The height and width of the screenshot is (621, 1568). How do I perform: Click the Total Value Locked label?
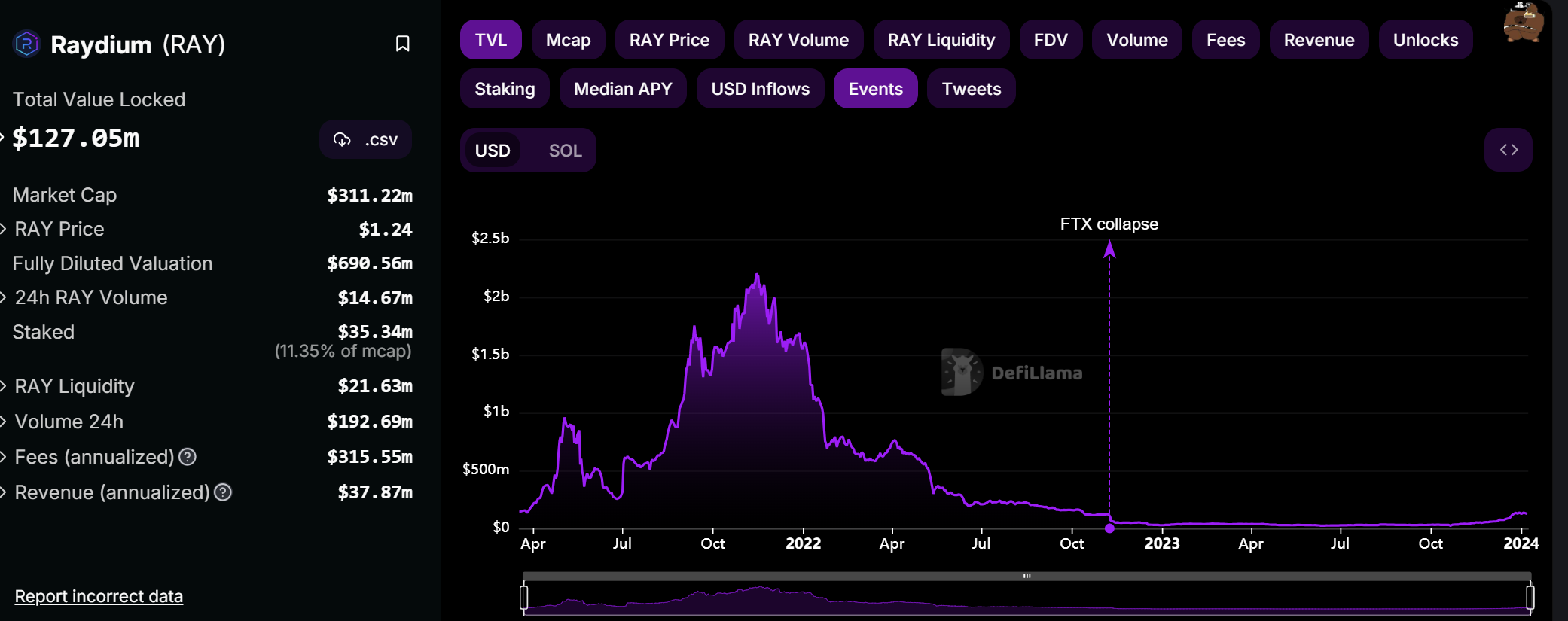click(x=99, y=99)
